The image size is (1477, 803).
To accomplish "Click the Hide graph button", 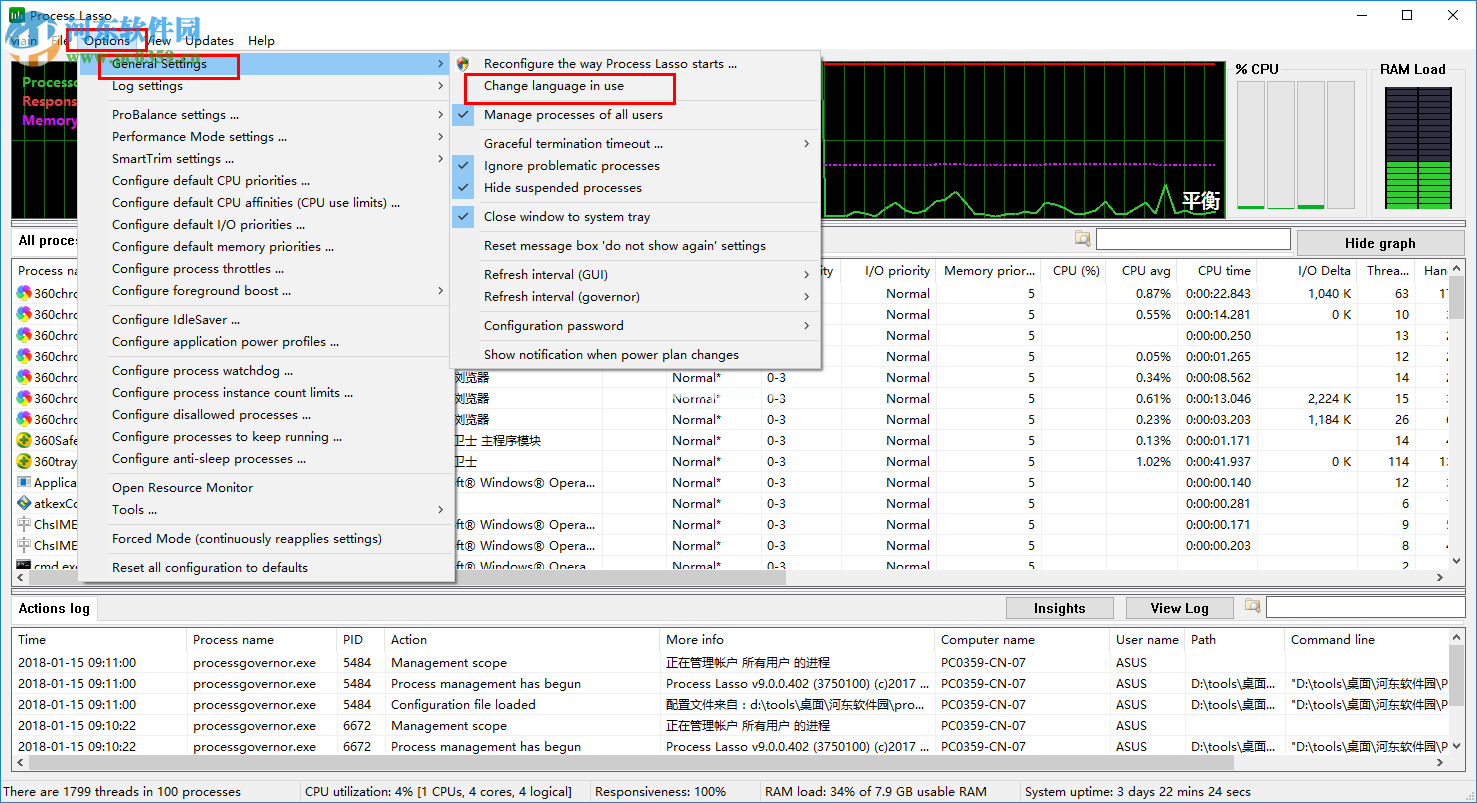I will [1380, 243].
